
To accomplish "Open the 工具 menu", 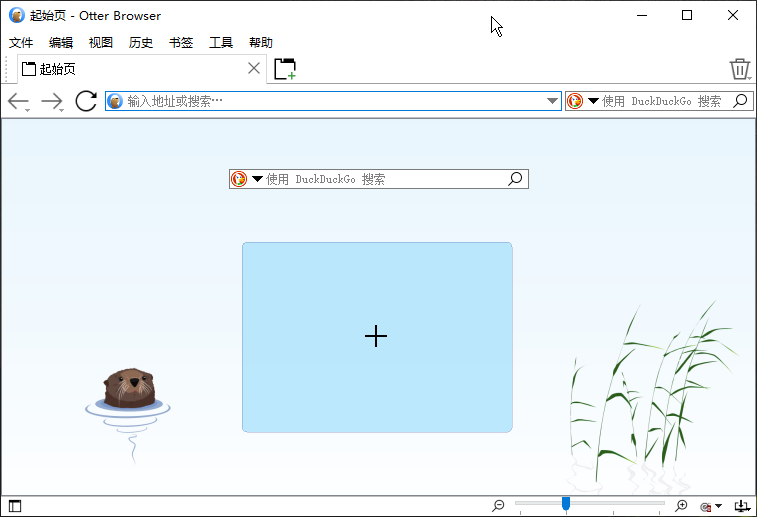I will (x=221, y=42).
